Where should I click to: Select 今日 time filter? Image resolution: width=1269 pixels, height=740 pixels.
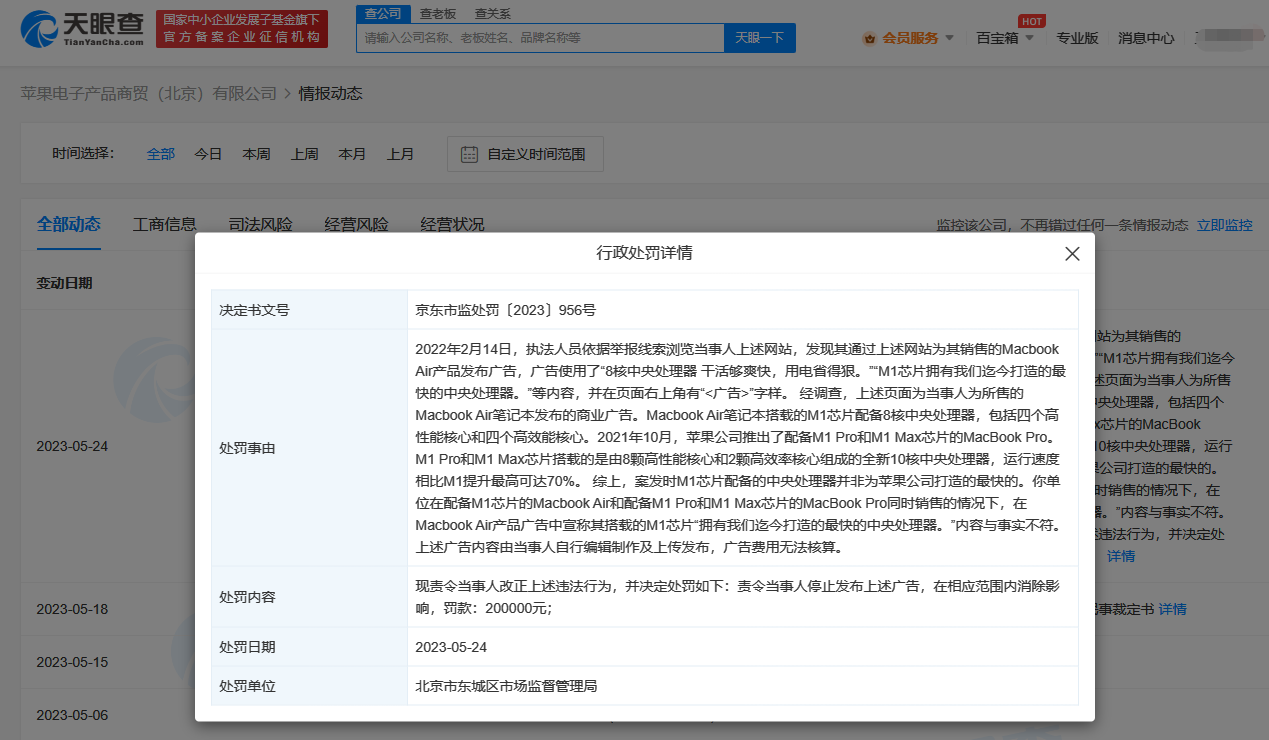tap(208, 154)
